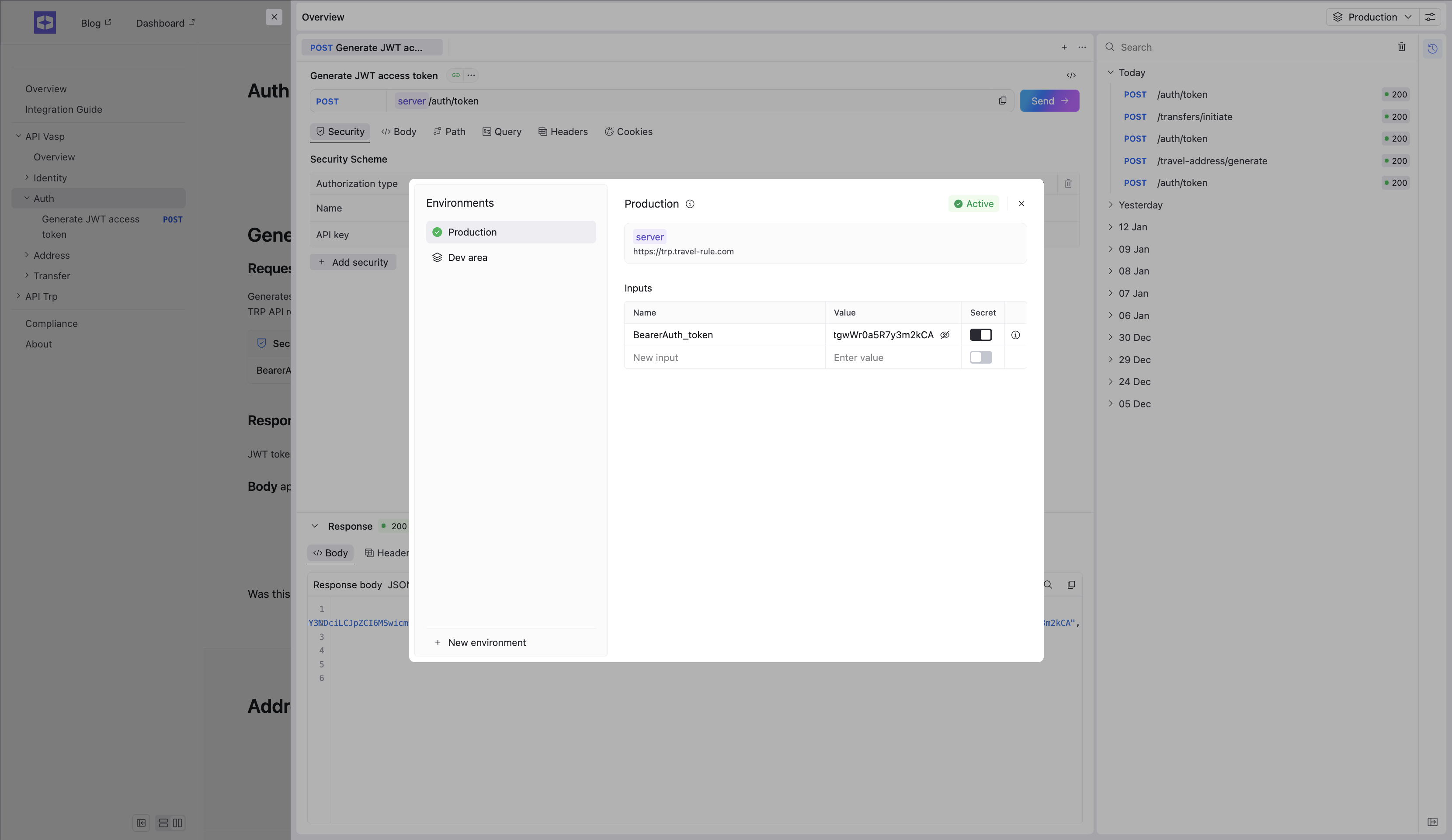Enable Secret toggle for new input
The height and width of the screenshot is (840, 1452).
click(x=981, y=358)
